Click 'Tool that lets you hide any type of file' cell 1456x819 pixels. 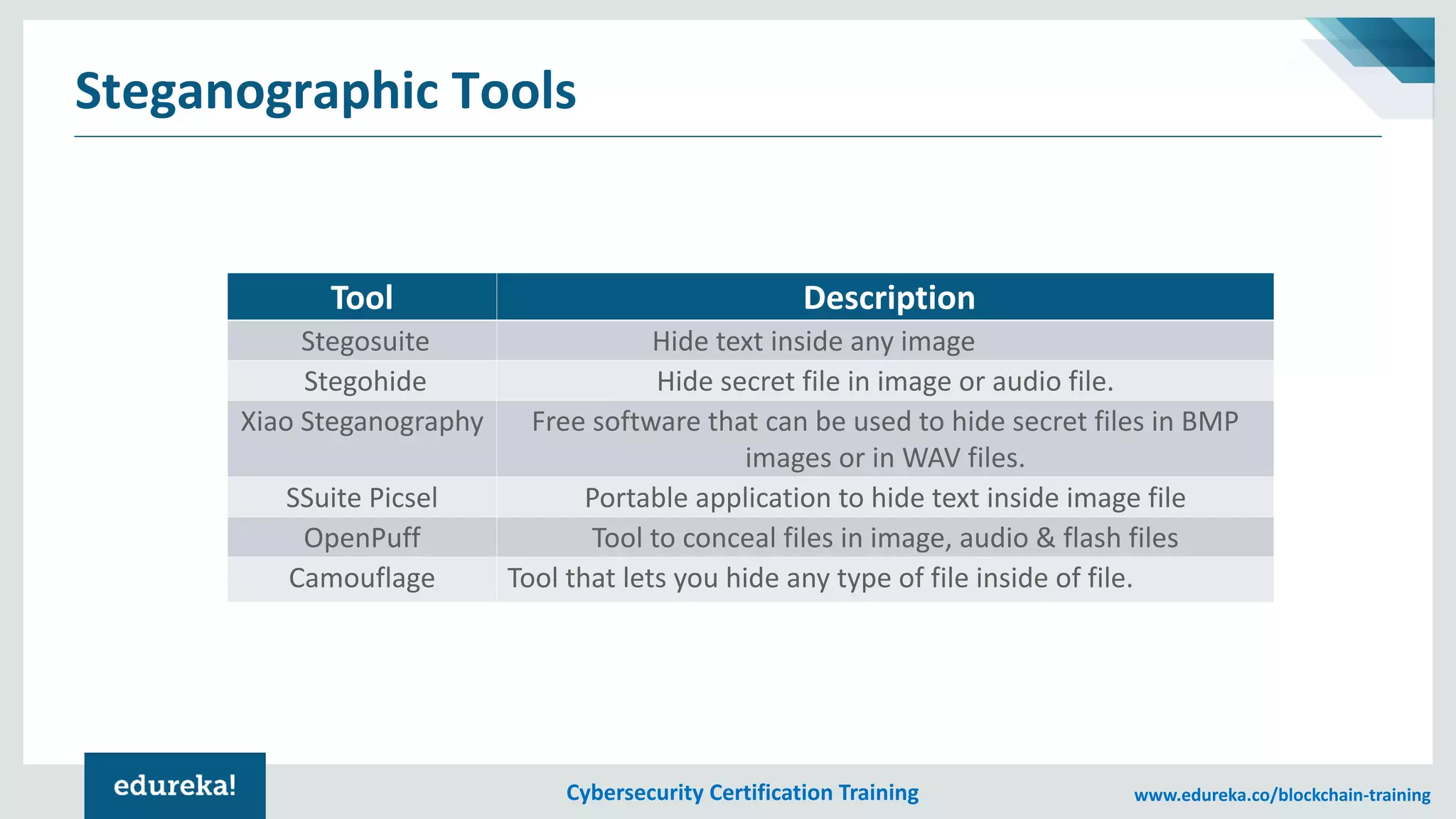click(885, 579)
